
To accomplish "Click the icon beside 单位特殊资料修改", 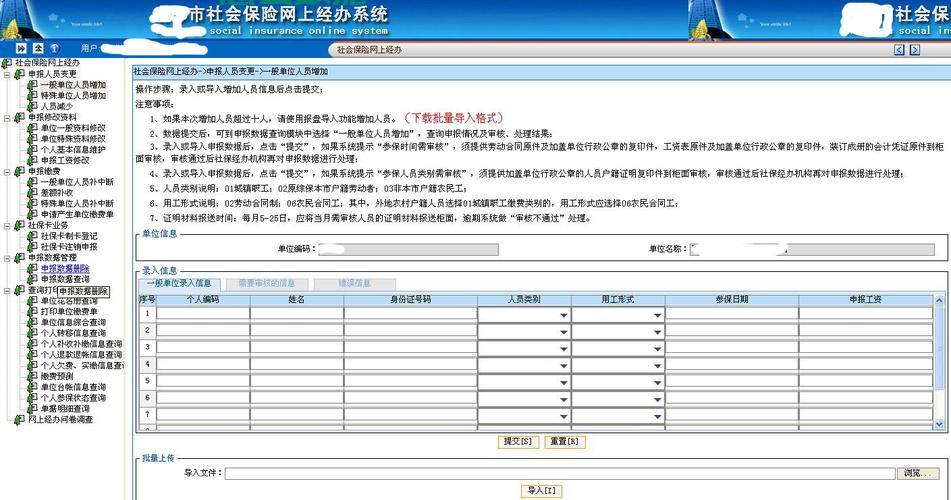I will pyautogui.click(x=33, y=139).
